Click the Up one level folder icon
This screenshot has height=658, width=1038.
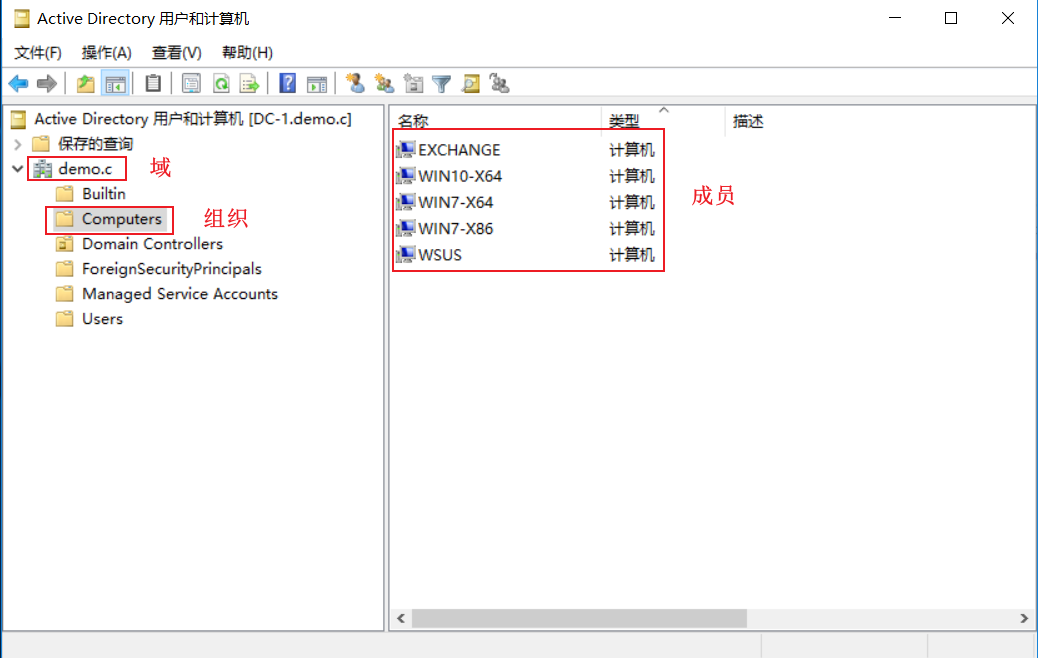(86, 84)
